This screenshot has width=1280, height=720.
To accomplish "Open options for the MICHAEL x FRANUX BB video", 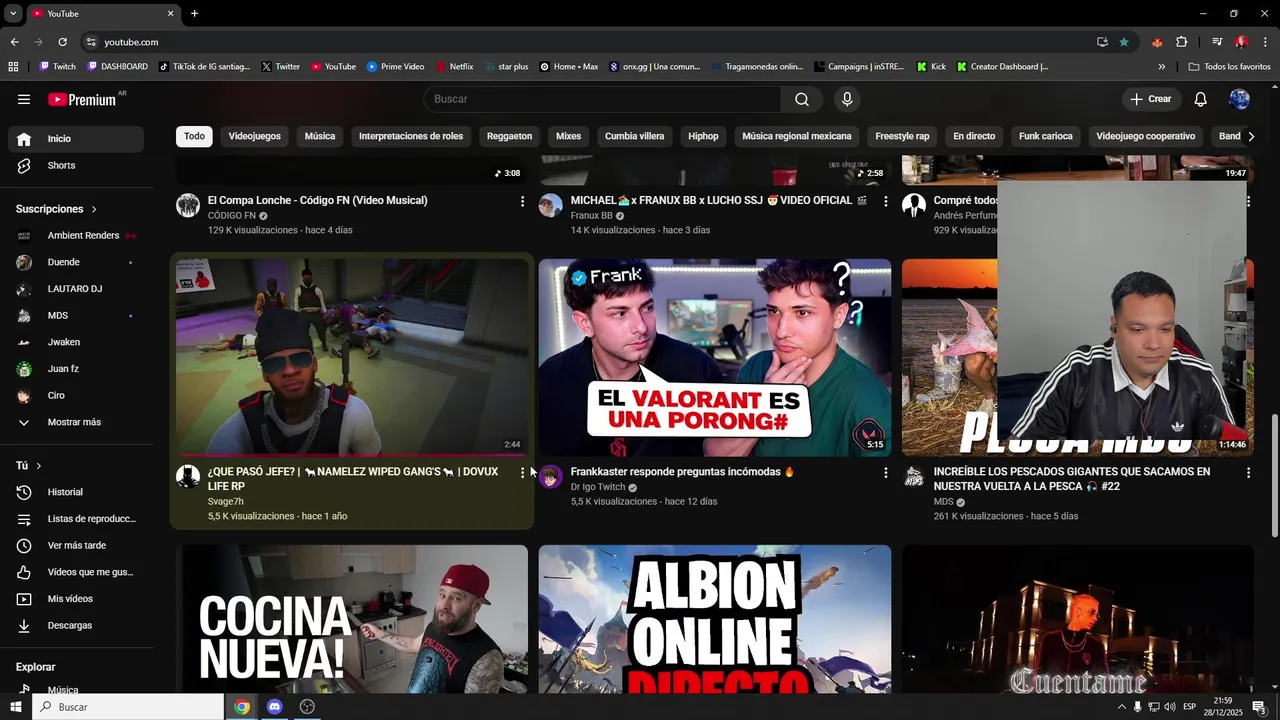I will point(885,201).
